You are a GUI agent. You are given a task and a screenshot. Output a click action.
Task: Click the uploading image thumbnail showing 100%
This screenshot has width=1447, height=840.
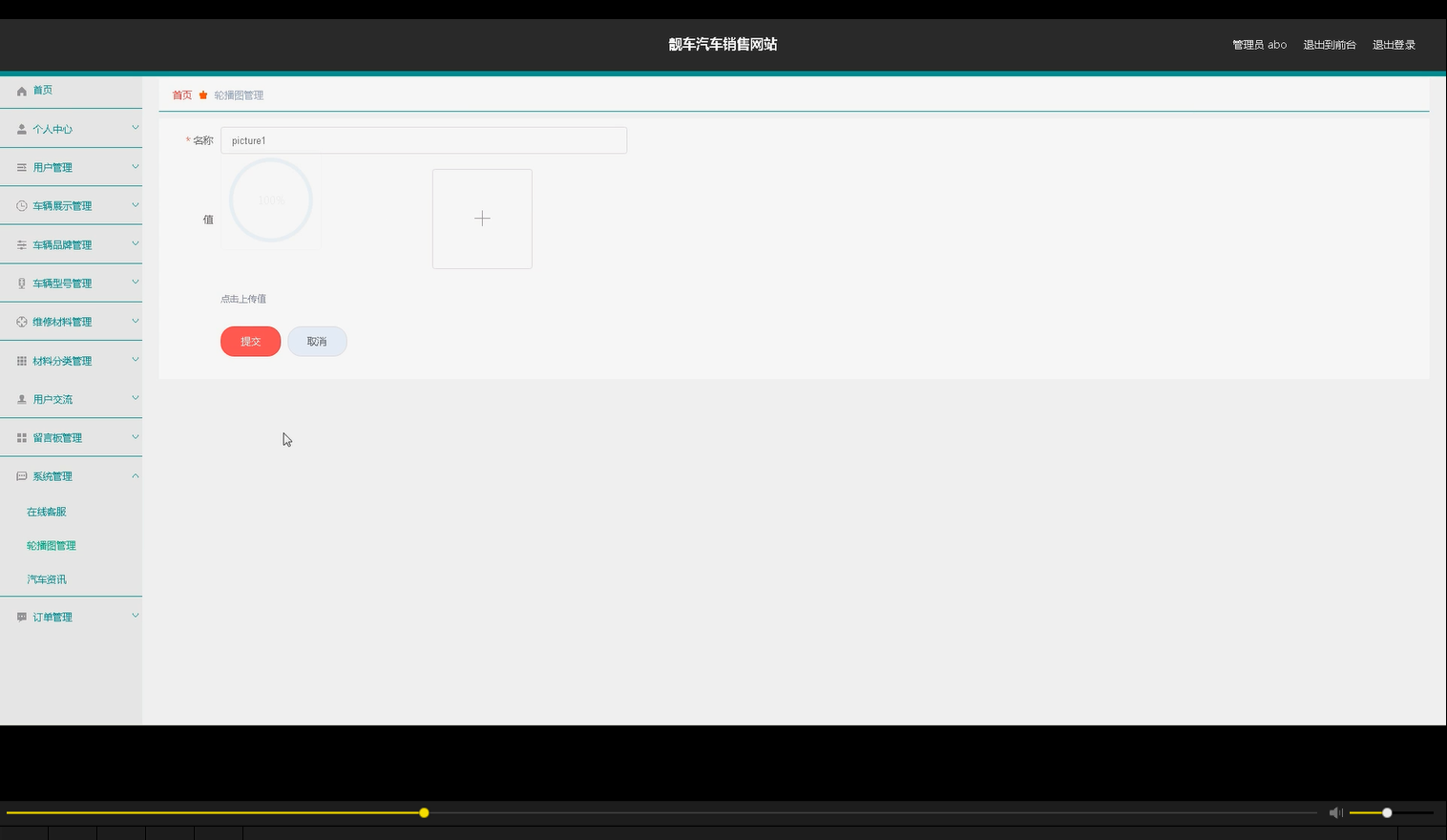click(x=271, y=200)
